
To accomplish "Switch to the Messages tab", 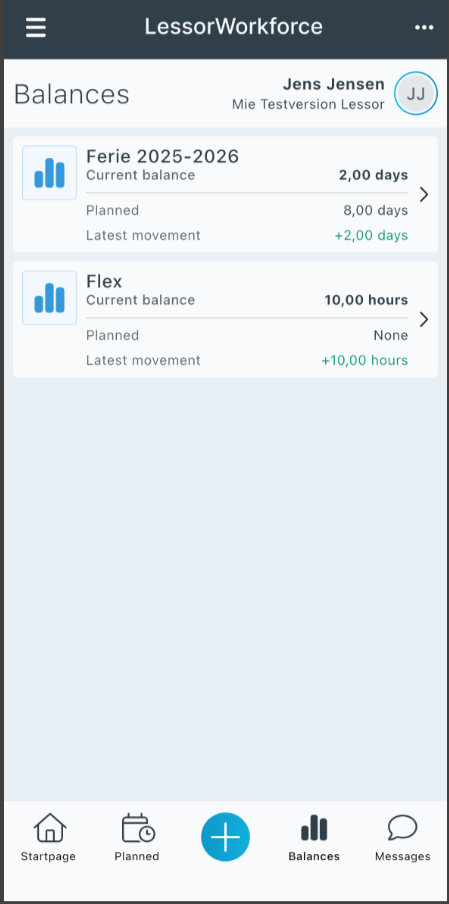I will coord(402,837).
